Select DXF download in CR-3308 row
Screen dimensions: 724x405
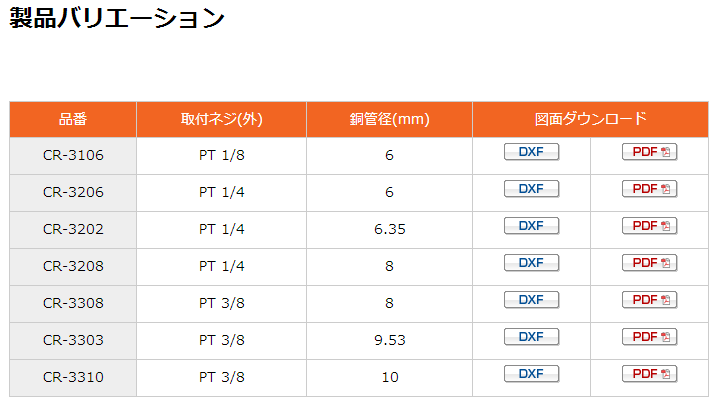coord(531,300)
